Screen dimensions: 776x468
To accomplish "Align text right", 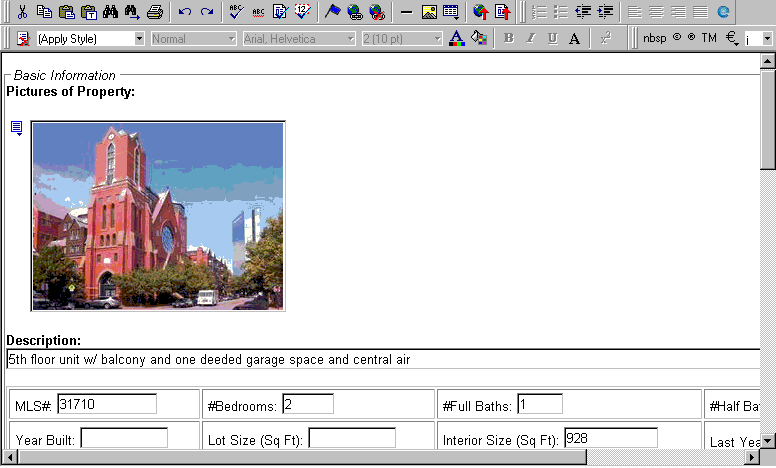I will [679, 11].
